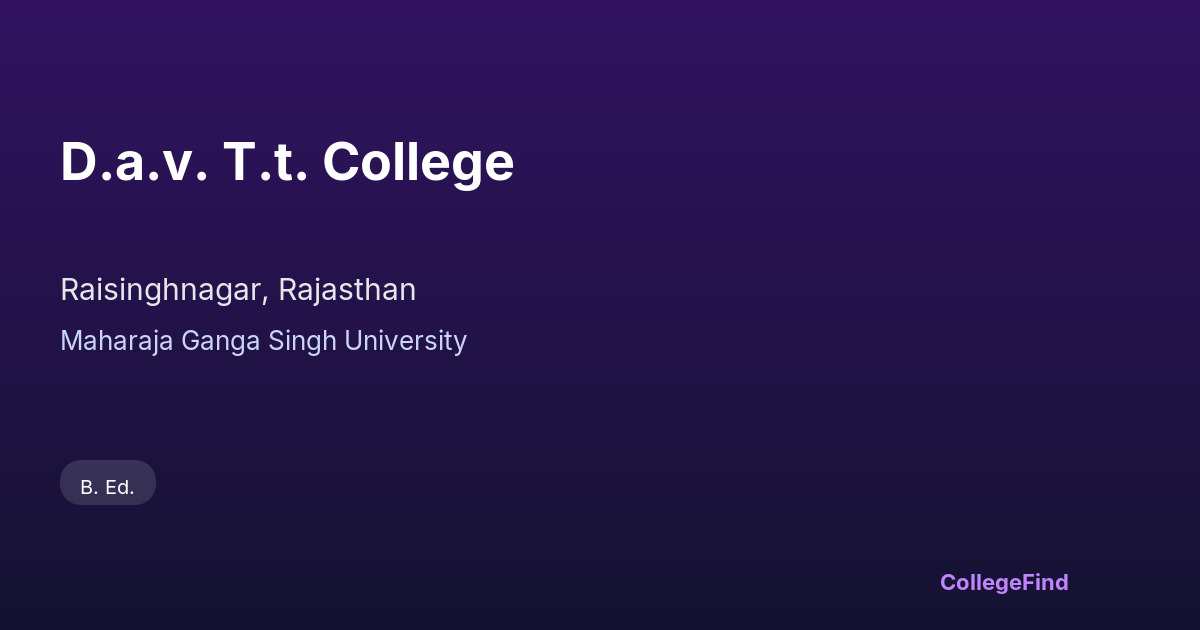Click "B." inside the course pill
The width and height of the screenshot is (1200, 630).
click(x=89, y=487)
